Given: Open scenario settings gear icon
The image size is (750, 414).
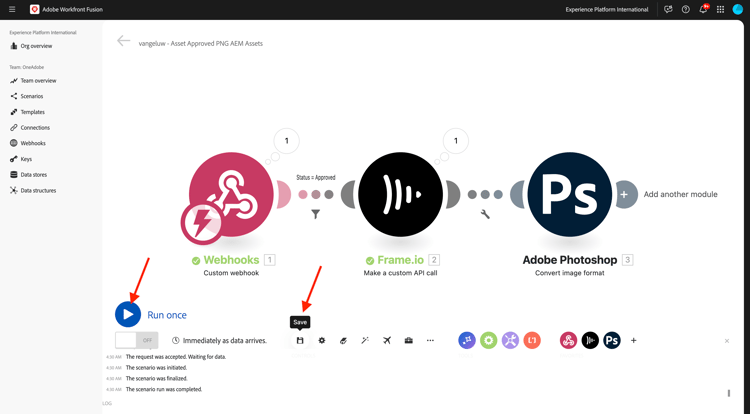Looking at the screenshot, I should pos(322,340).
